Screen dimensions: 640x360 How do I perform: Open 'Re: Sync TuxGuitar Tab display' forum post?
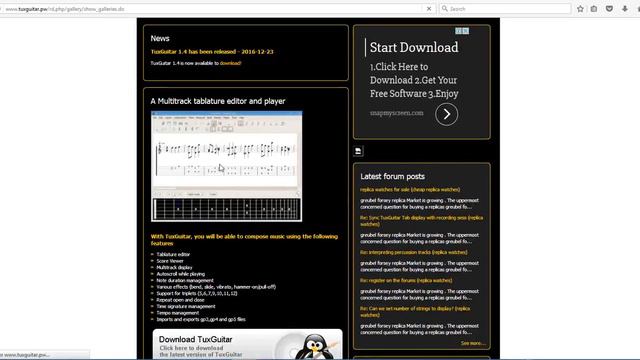coord(421,221)
